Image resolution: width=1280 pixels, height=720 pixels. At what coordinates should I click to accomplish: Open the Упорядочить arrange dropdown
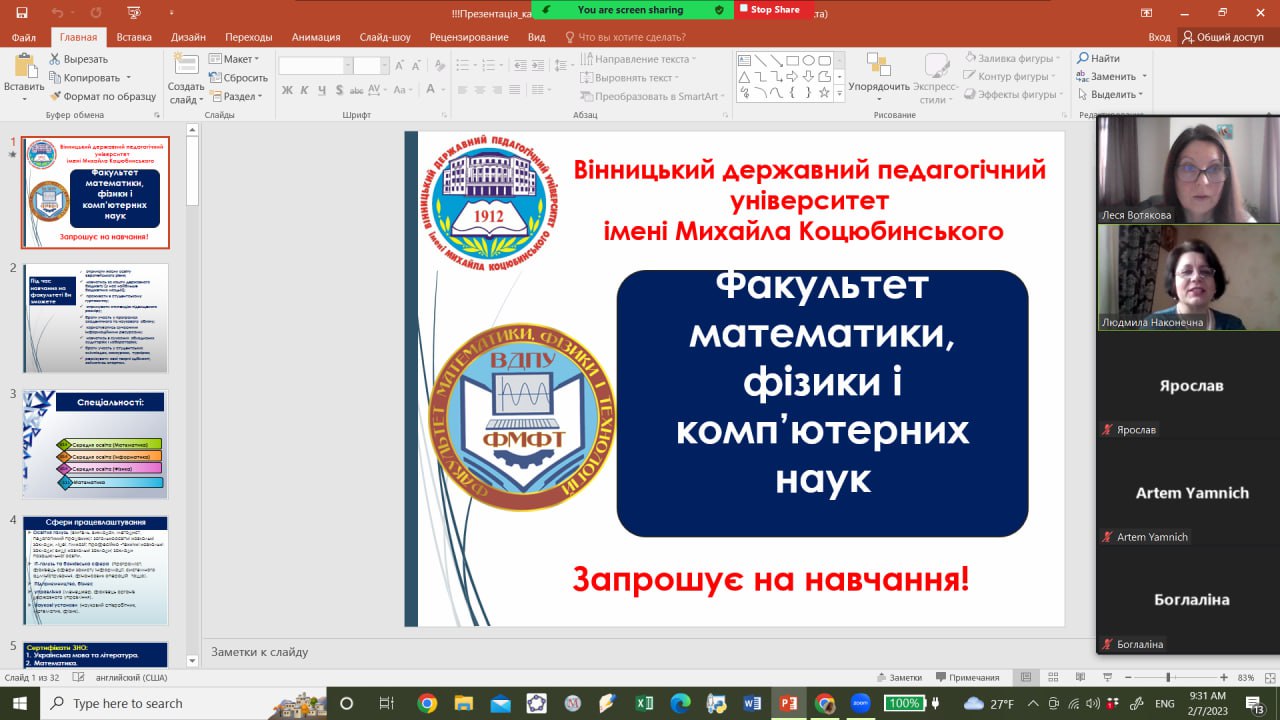click(x=879, y=78)
